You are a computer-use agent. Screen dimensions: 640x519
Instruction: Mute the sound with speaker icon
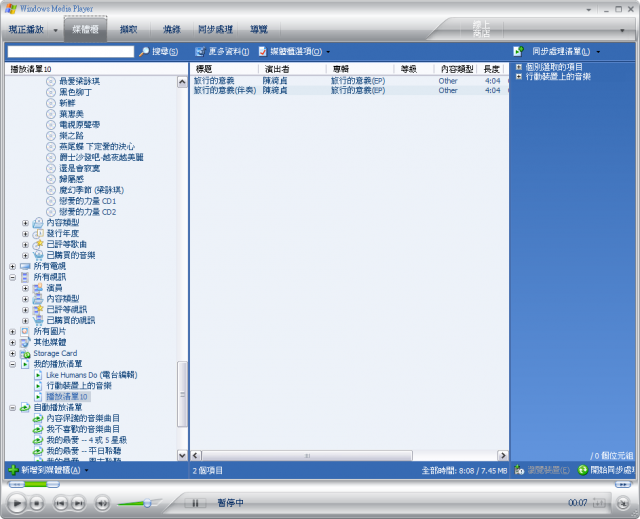pos(102,503)
